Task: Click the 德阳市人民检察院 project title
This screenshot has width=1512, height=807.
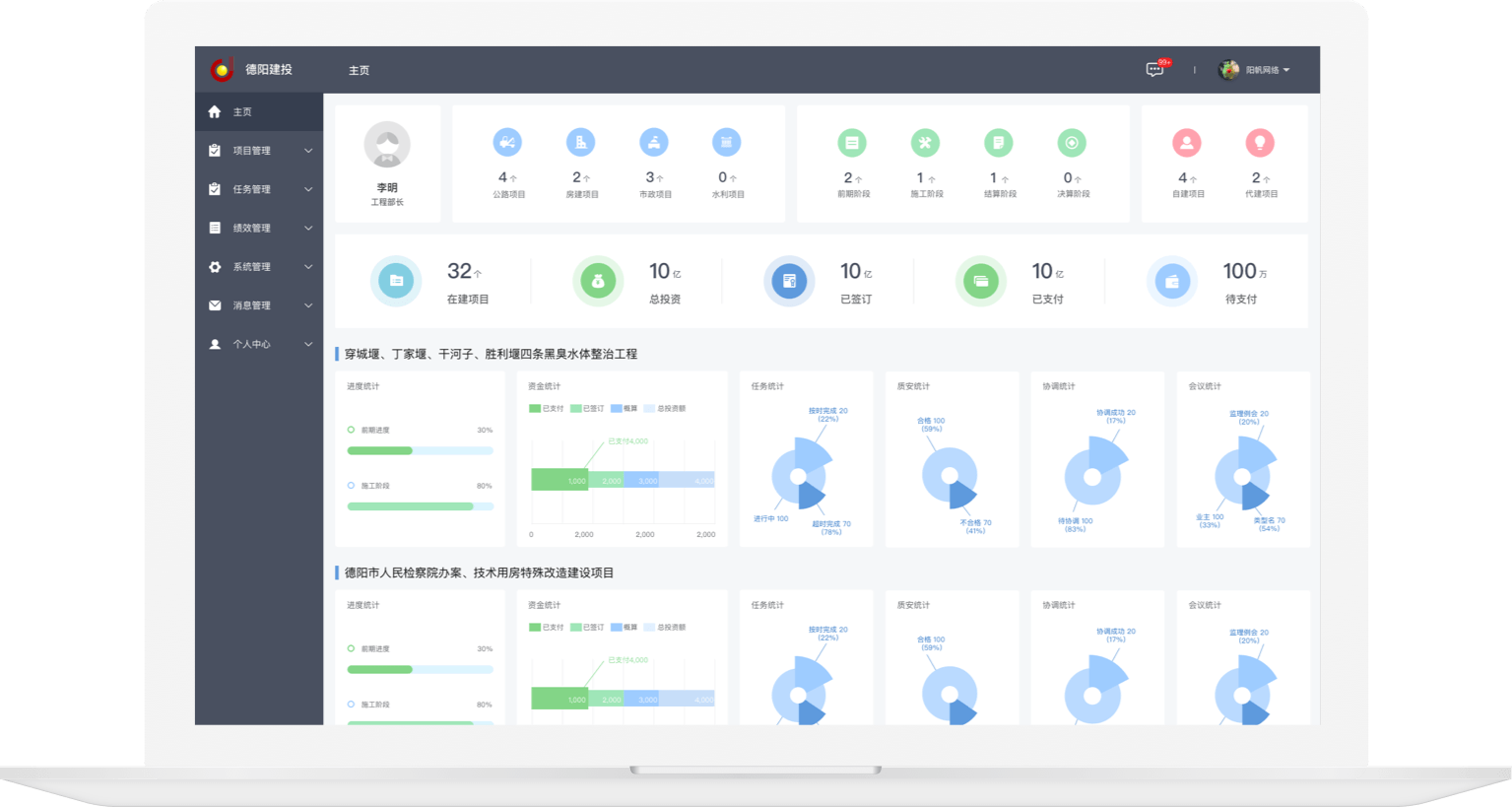Action: (479, 572)
